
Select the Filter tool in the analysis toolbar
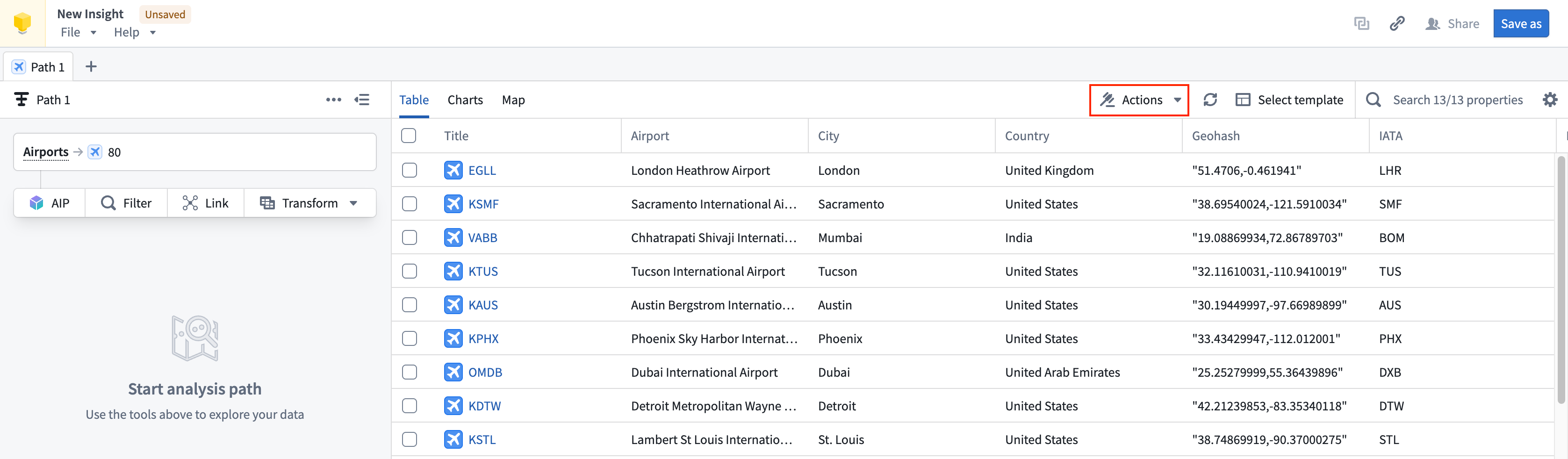click(x=126, y=203)
